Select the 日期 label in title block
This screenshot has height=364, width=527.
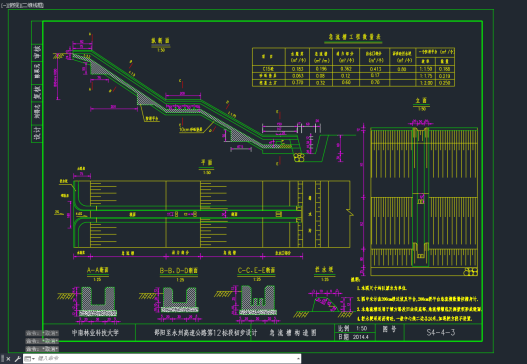click(x=343, y=337)
